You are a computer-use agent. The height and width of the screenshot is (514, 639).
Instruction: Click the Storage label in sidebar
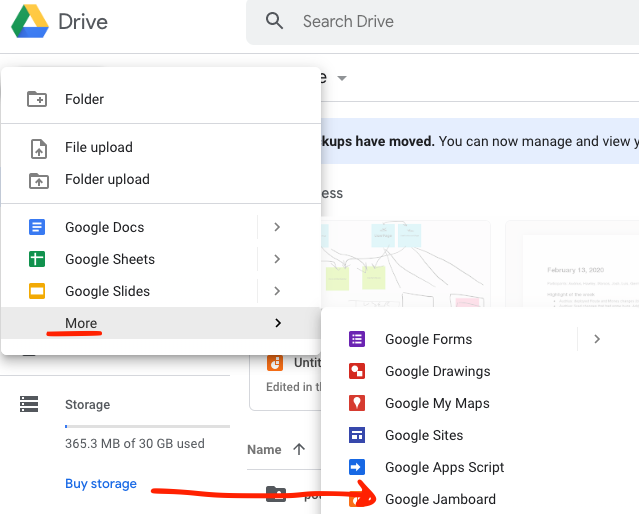tap(88, 404)
